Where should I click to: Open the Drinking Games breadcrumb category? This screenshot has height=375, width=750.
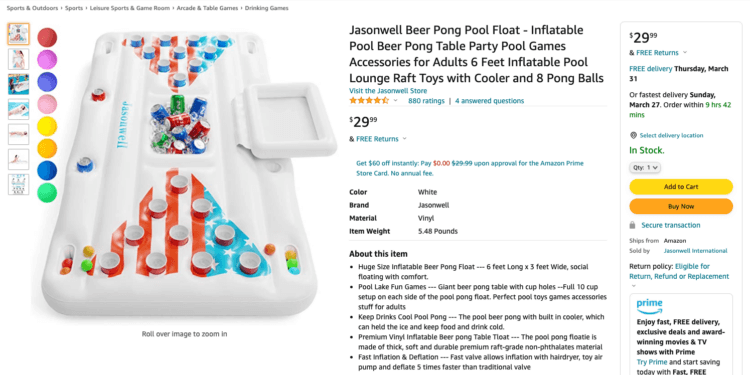pos(266,8)
